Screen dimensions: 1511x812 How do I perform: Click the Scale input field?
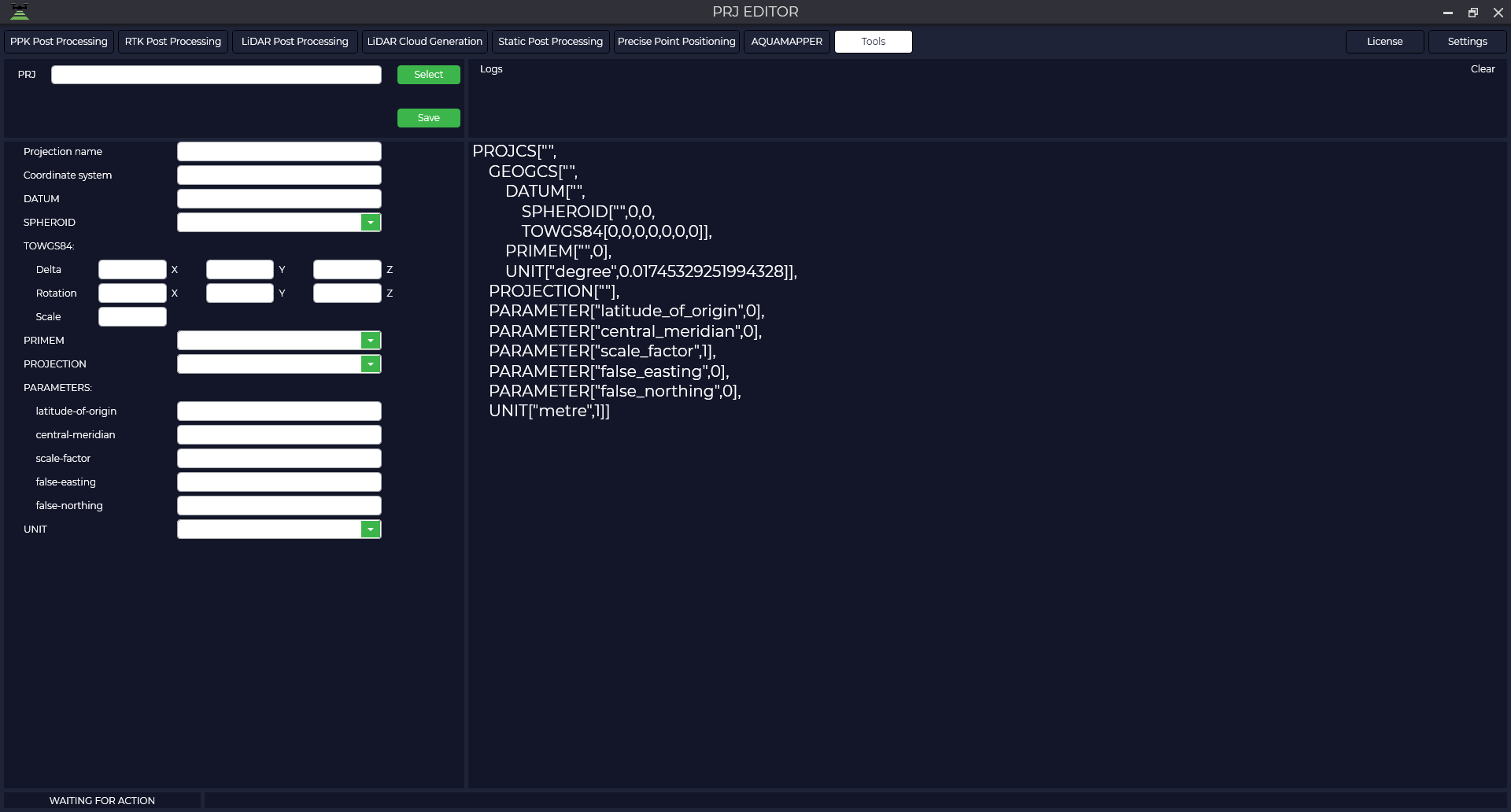132,317
